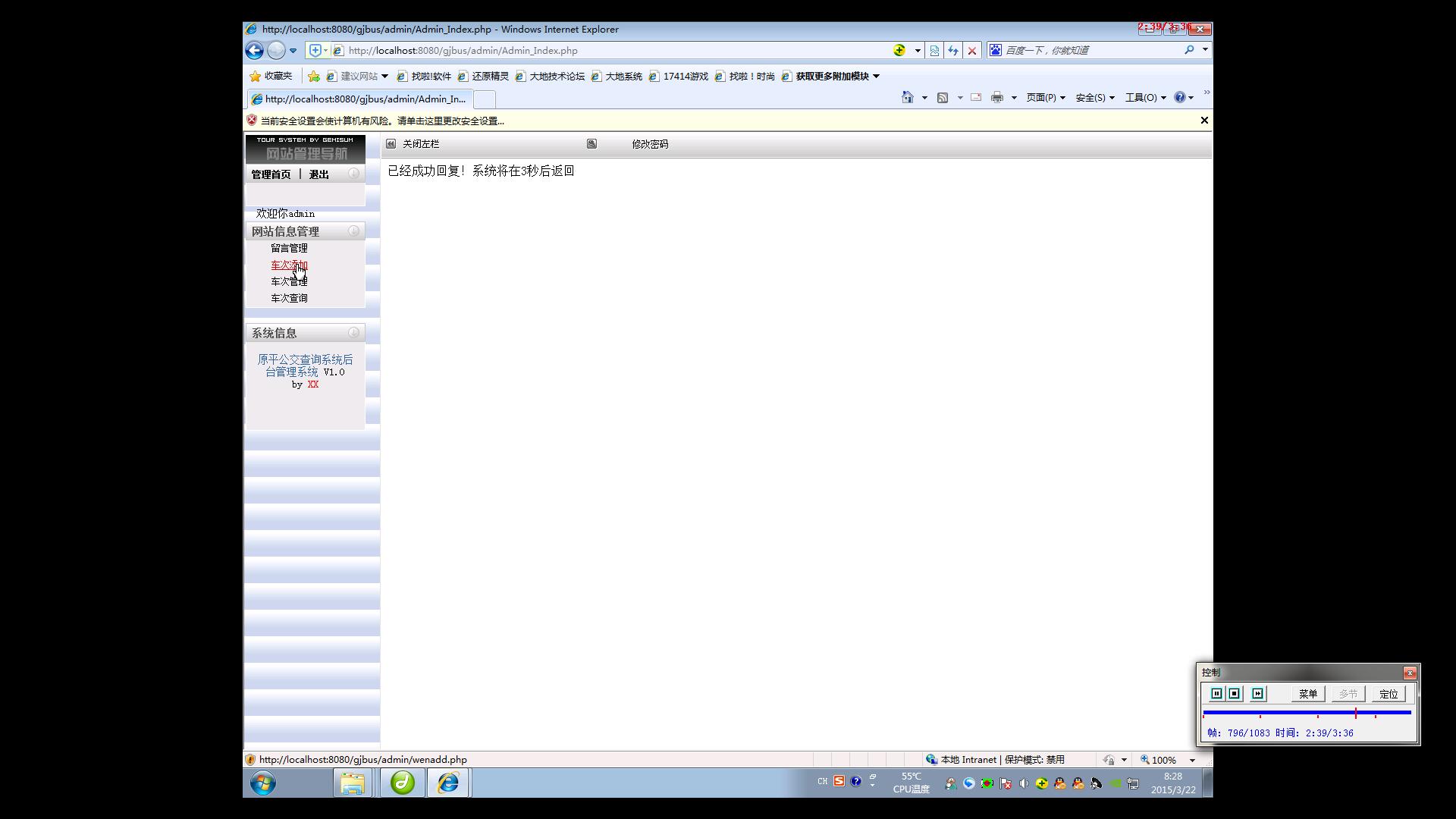Open the address bar history dropdown
1456x819 pixels.
tap(918, 51)
